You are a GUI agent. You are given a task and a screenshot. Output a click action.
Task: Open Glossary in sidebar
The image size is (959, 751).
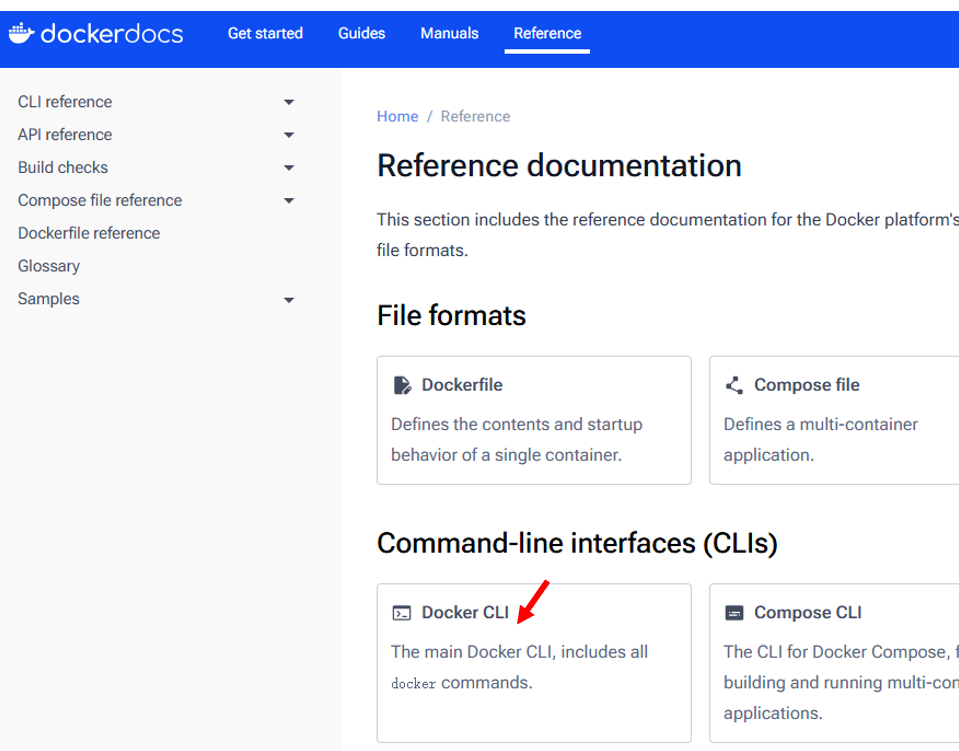(x=49, y=266)
